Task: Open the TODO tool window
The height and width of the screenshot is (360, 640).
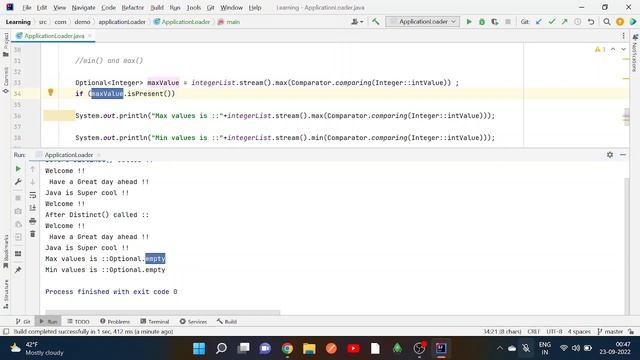Action: pyautogui.click(x=78, y=321)
